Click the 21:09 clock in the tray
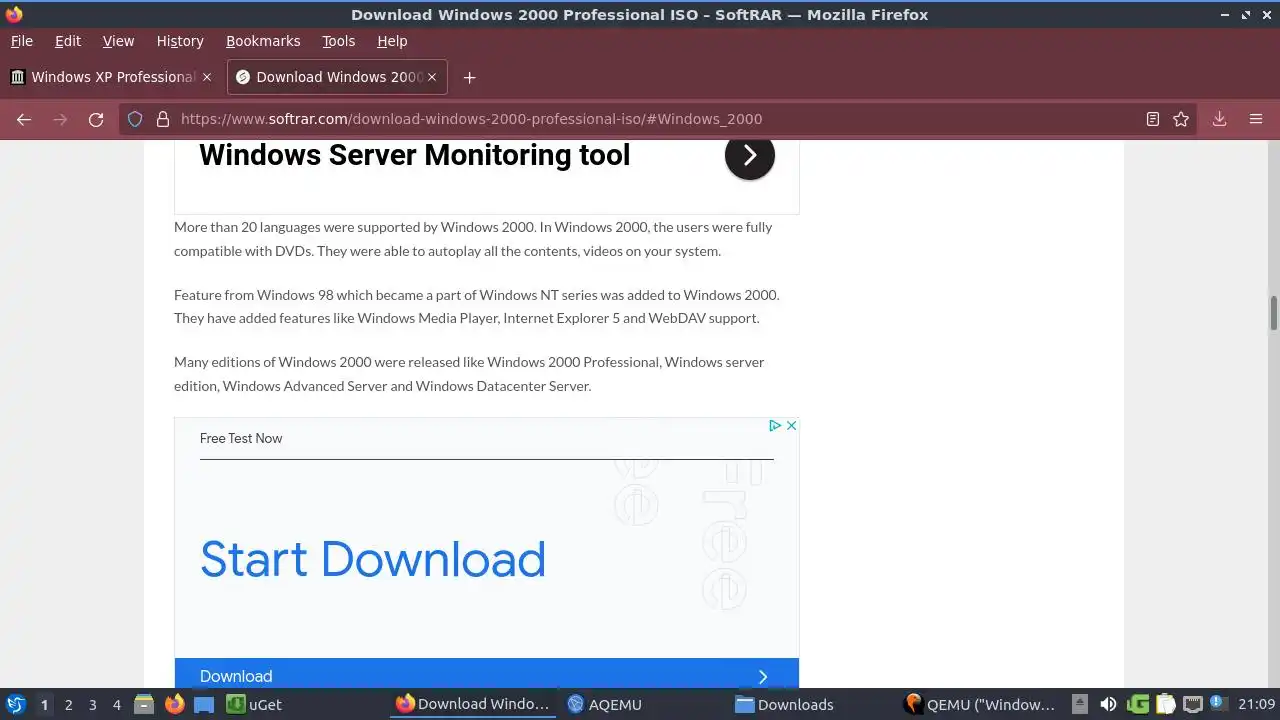Screen dimensions: 1280x720 [1256, 704]
